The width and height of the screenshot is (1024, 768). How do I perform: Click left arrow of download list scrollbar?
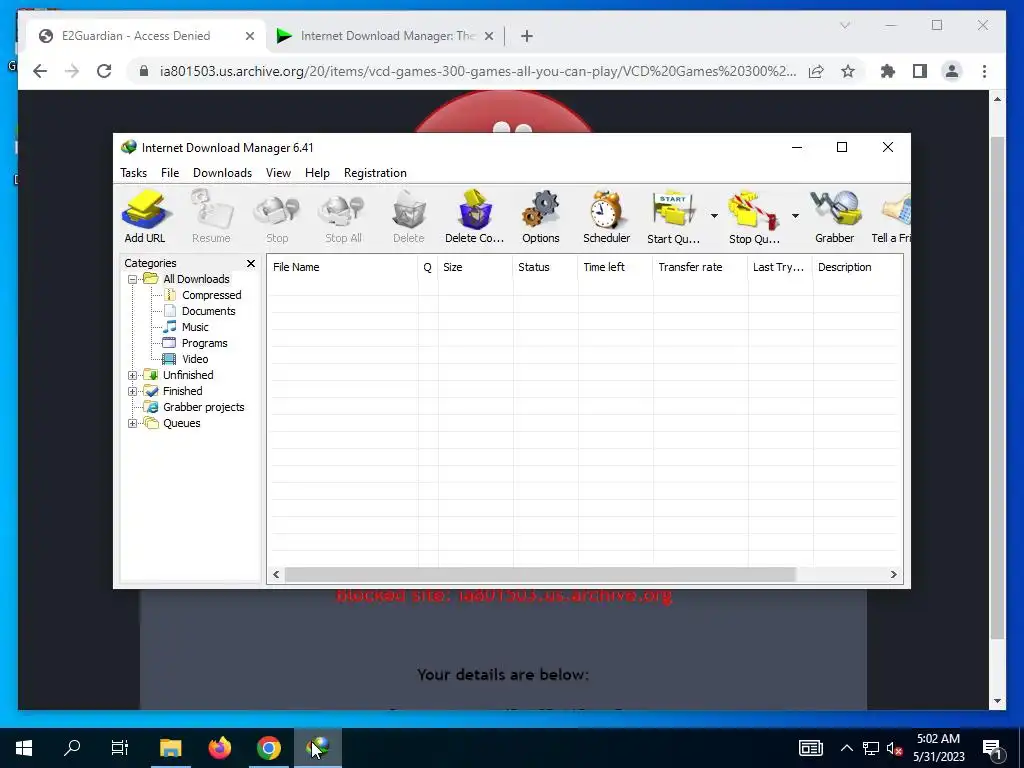point(276,575)
